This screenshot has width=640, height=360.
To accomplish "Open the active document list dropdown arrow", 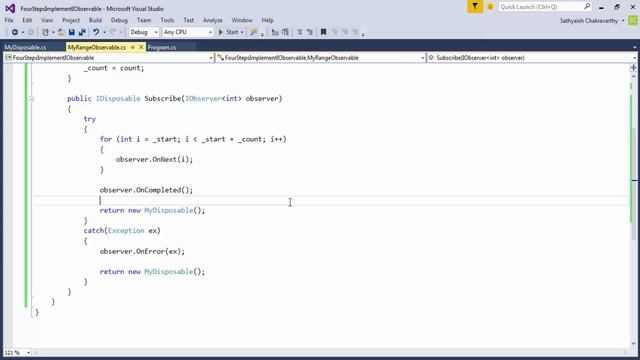I will pyautogui.click(x=634, y=47).
